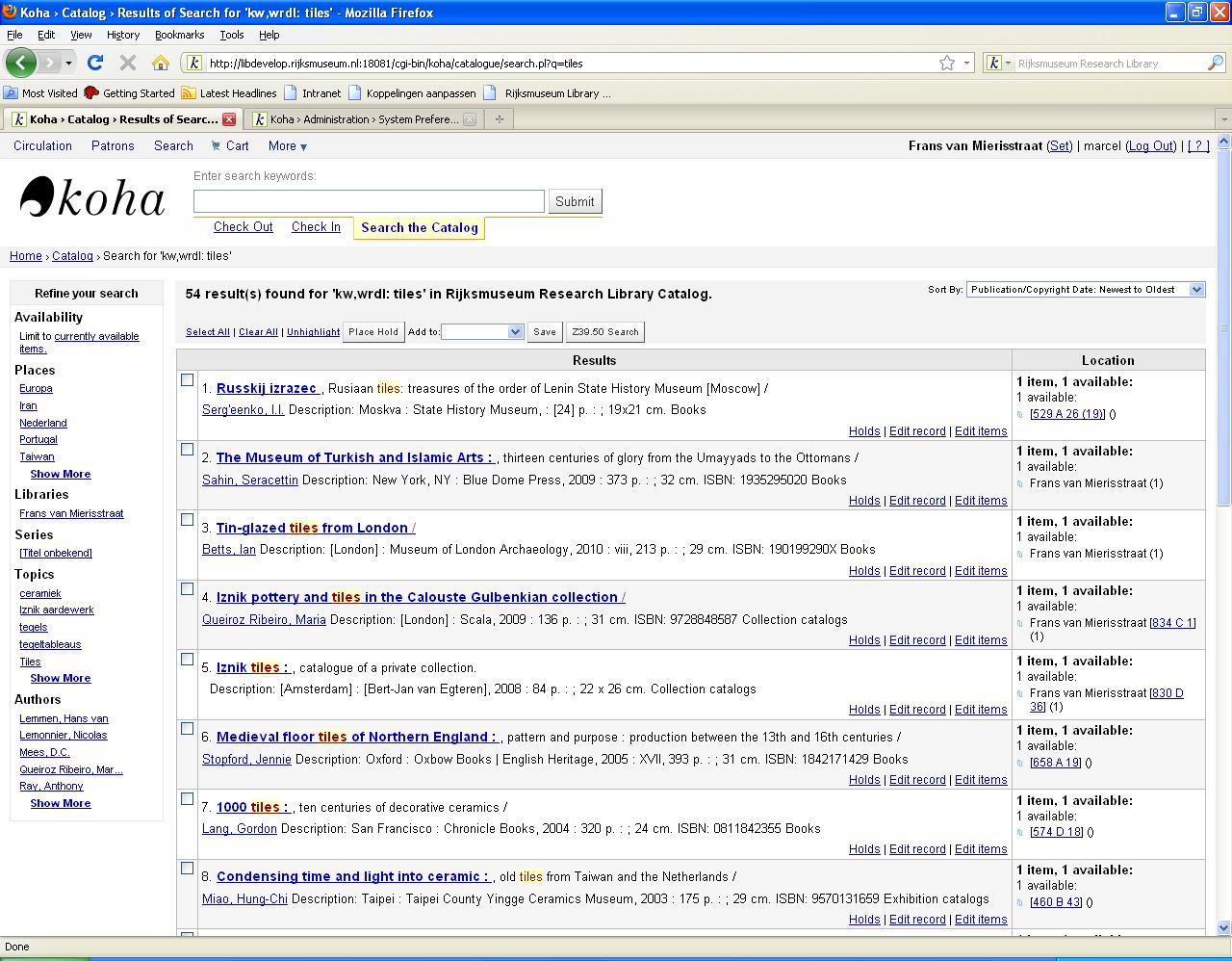
Task: Select checkbox for Tin-glazed tiles from London
Action: coord(188,520)
